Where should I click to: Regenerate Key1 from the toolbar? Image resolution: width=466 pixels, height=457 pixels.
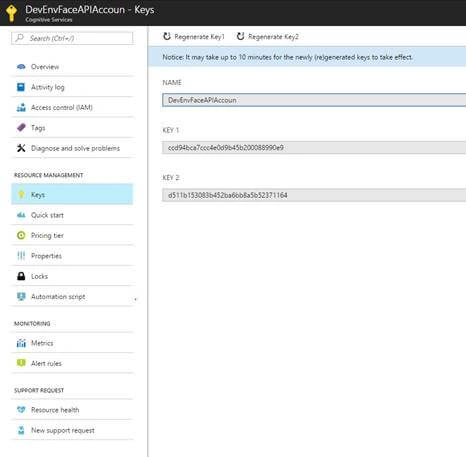[x=194, y=37]
